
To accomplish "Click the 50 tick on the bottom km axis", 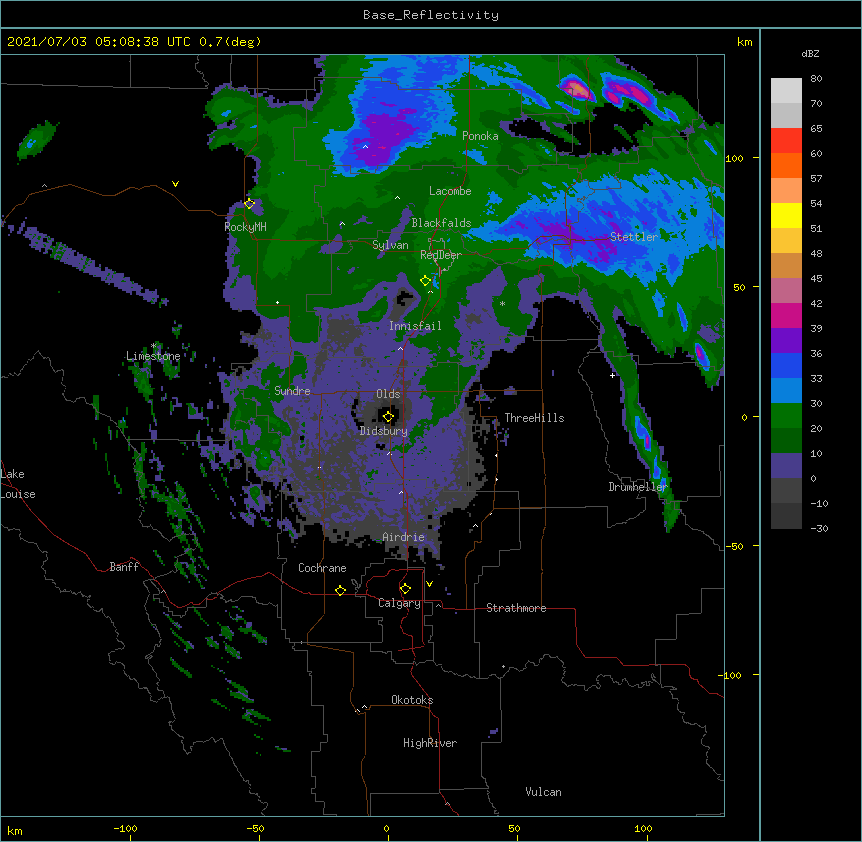I will (514, 828).
